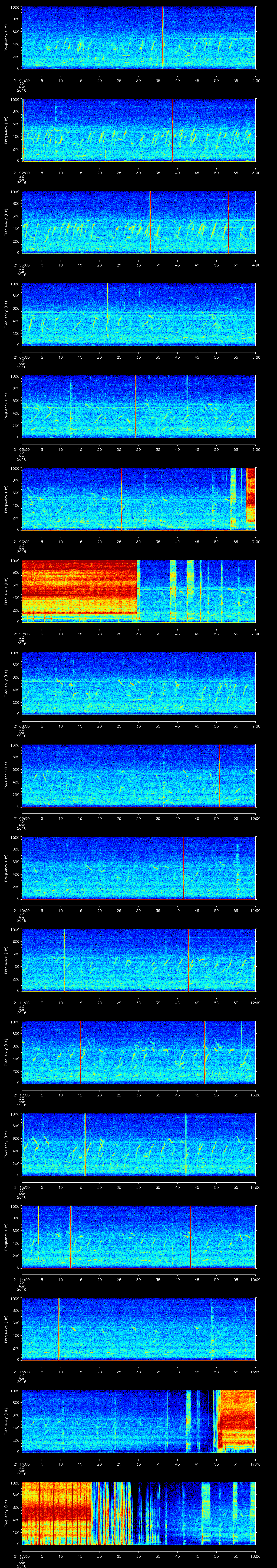Screen dimensions: 277x1568
Task: Click the spectrogram panel starting at 21:14:00
Action: tap(138, 1237)
